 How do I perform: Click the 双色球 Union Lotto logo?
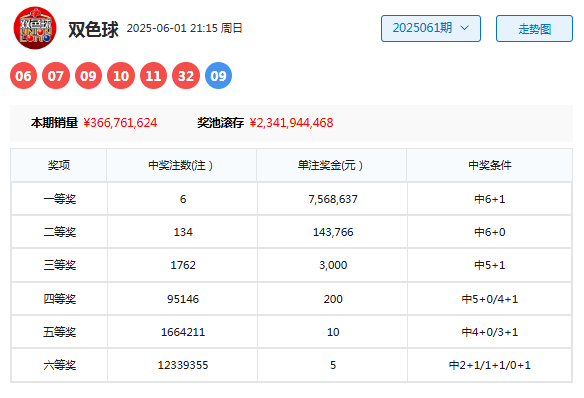35,28
